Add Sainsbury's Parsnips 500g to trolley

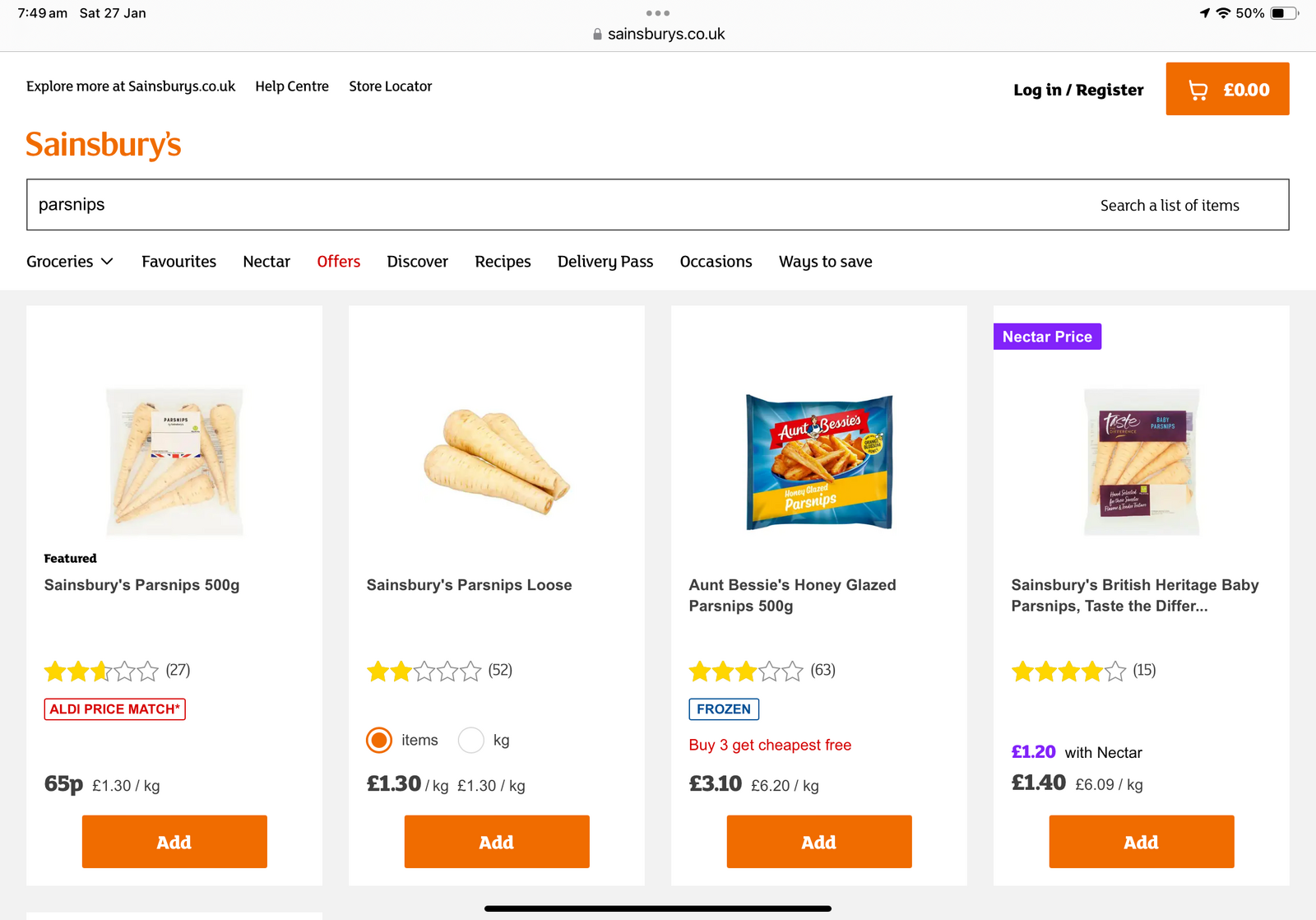[x=174, y=842]
